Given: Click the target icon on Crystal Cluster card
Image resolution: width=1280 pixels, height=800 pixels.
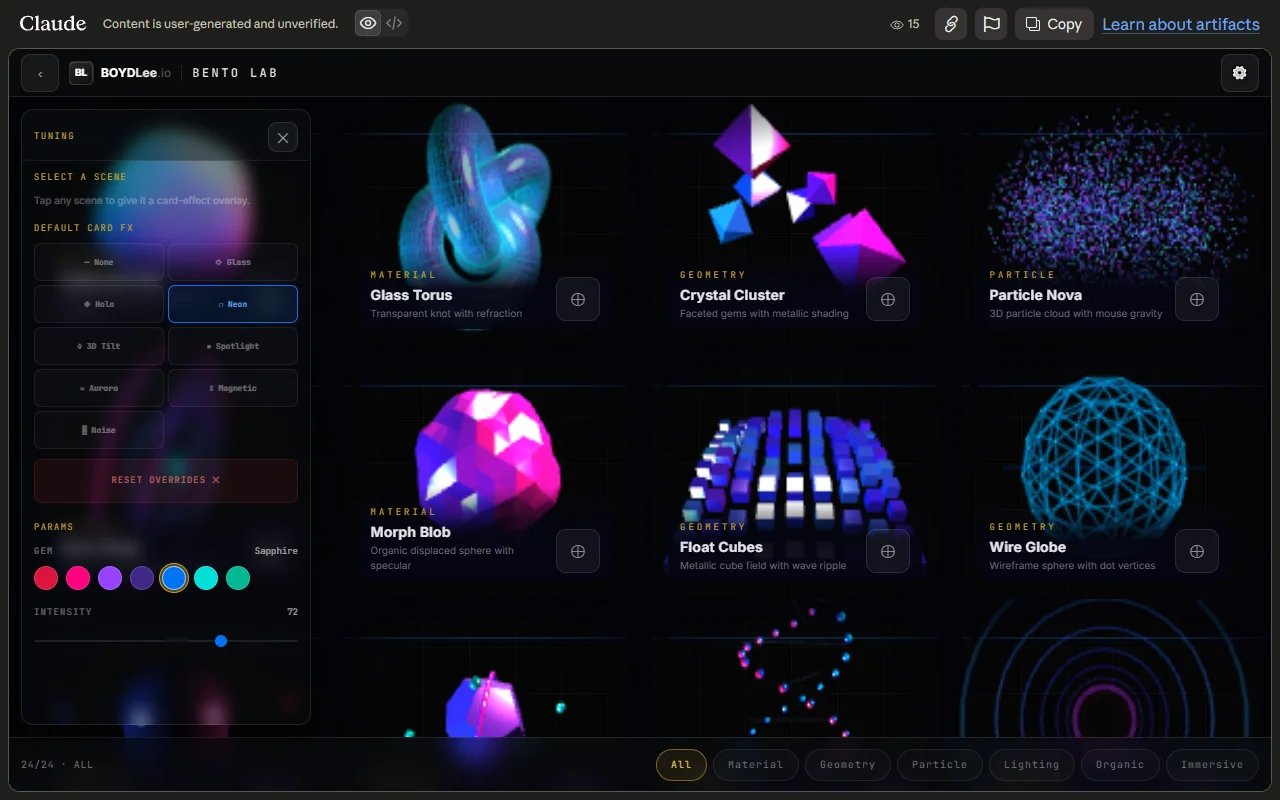Looking at the screenshot, I should pos(888,299).
